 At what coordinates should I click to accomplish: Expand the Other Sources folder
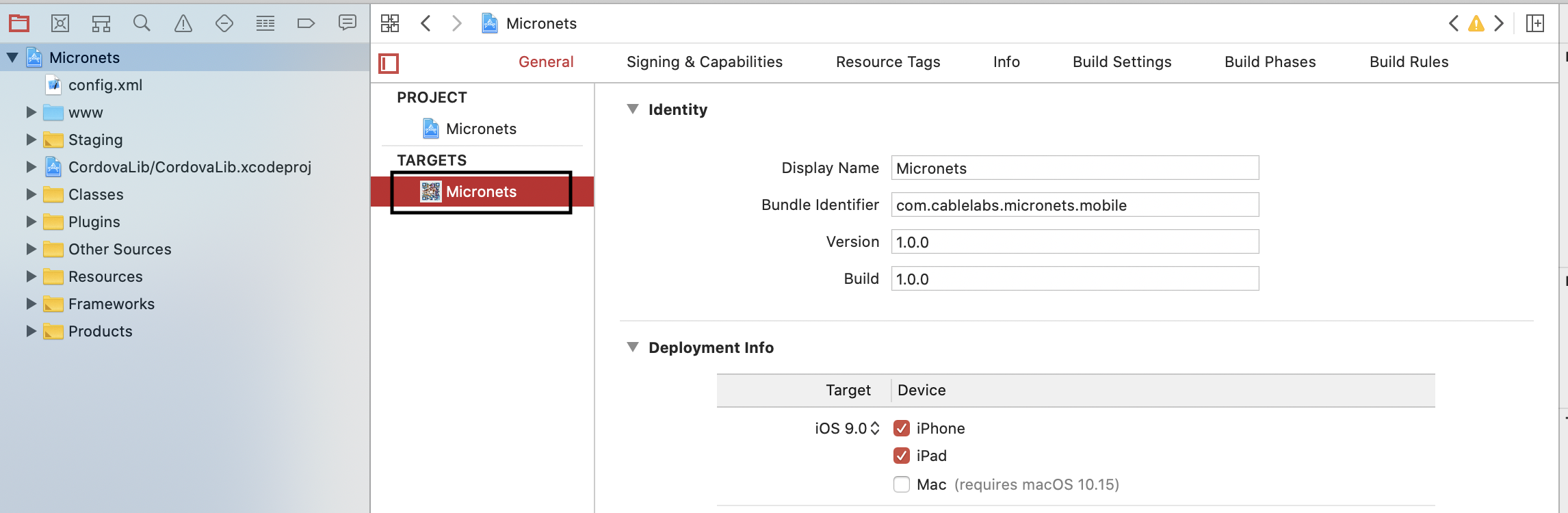31,249
